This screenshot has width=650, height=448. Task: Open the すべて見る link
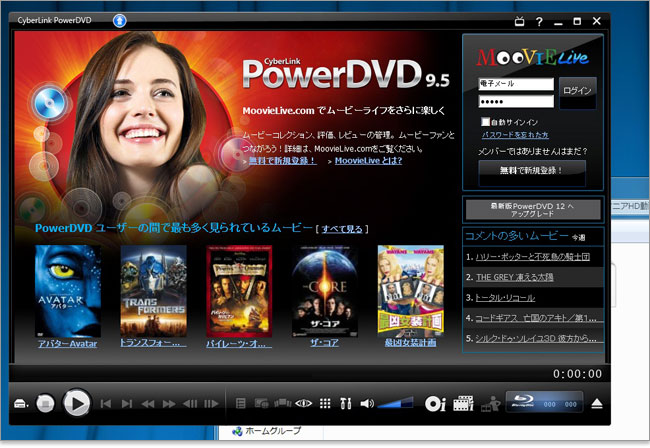(x=342, y=229)
